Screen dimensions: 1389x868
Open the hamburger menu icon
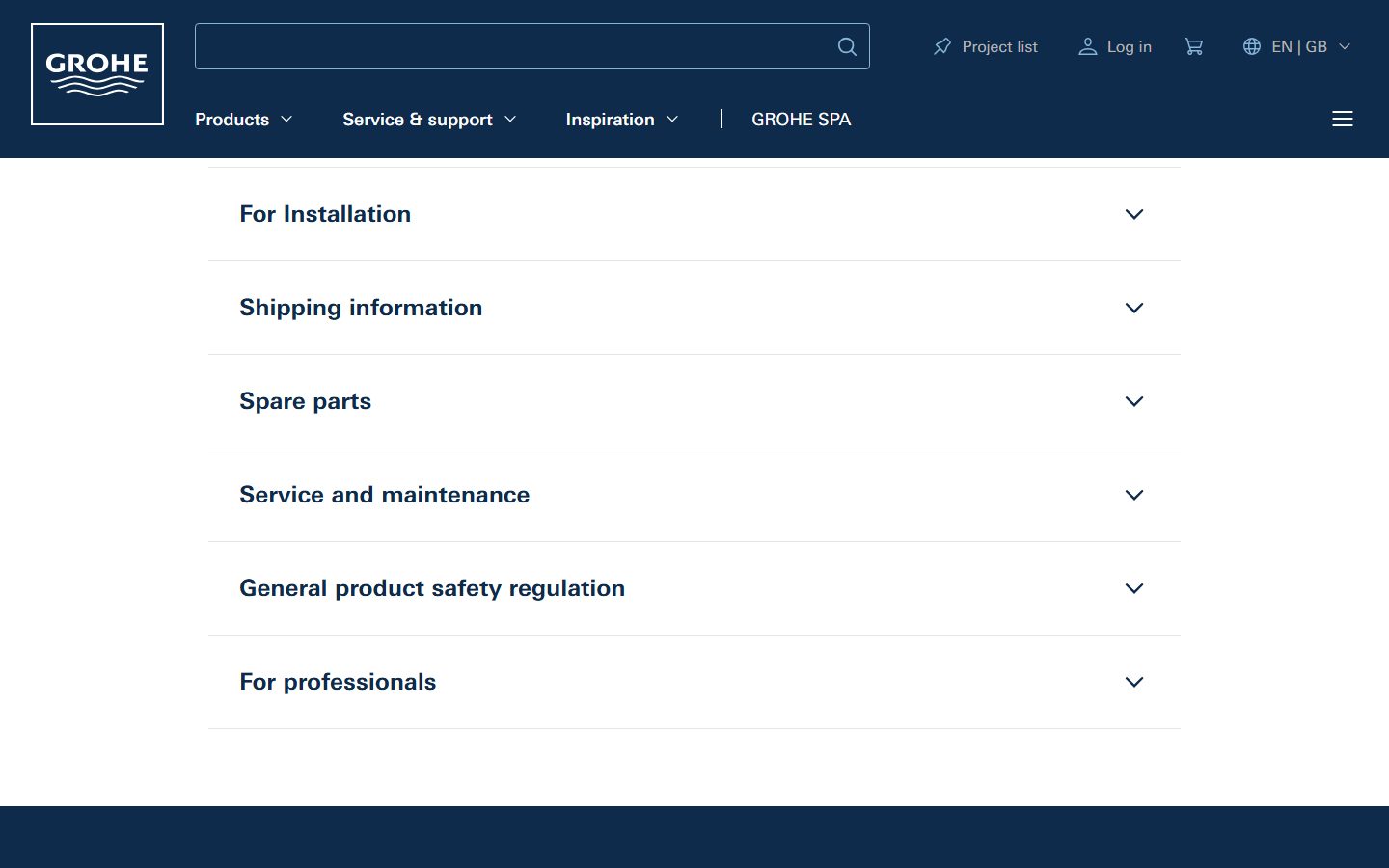1343,119
